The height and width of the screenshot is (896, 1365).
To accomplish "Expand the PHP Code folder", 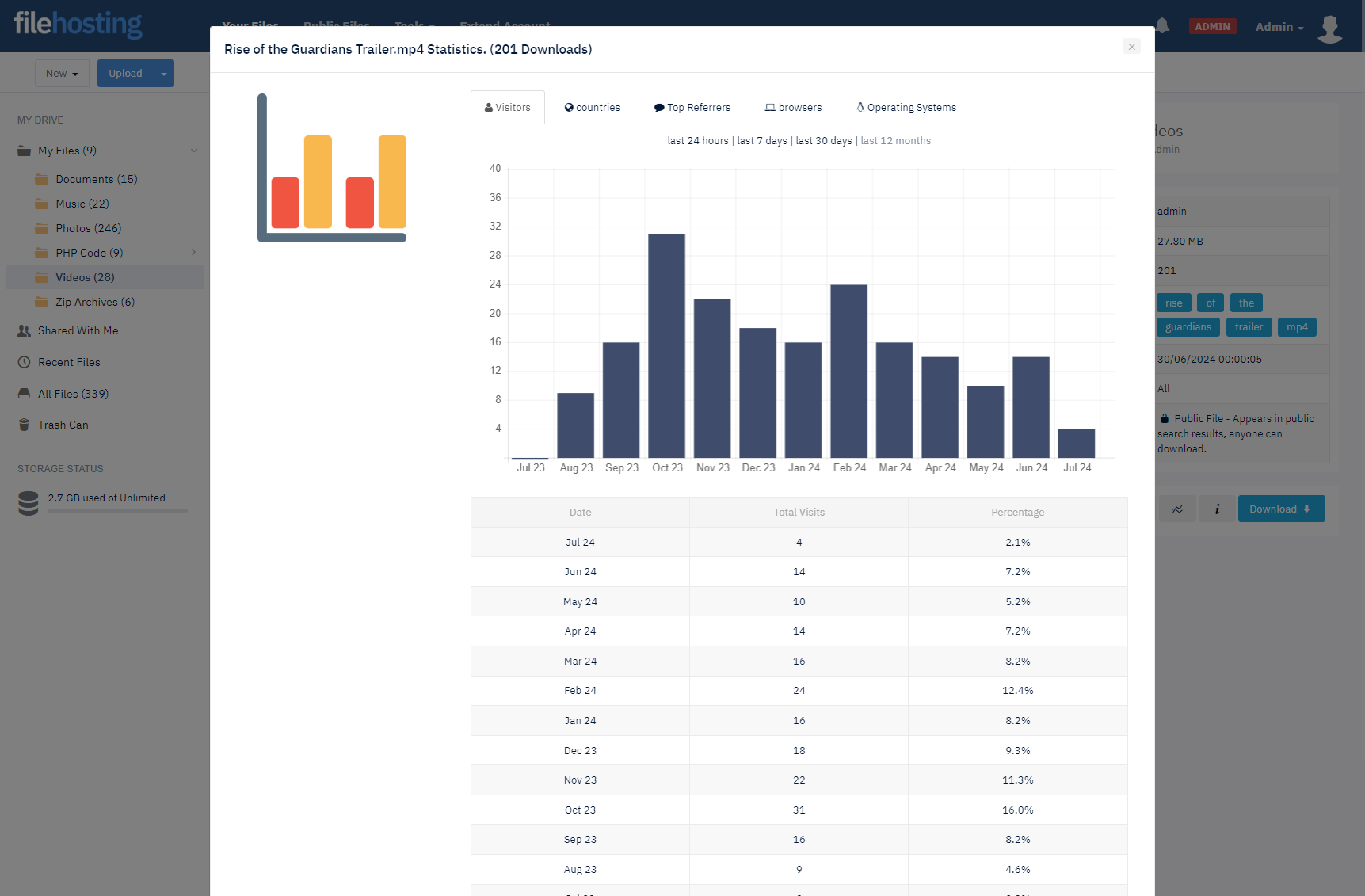I will 194,253.
